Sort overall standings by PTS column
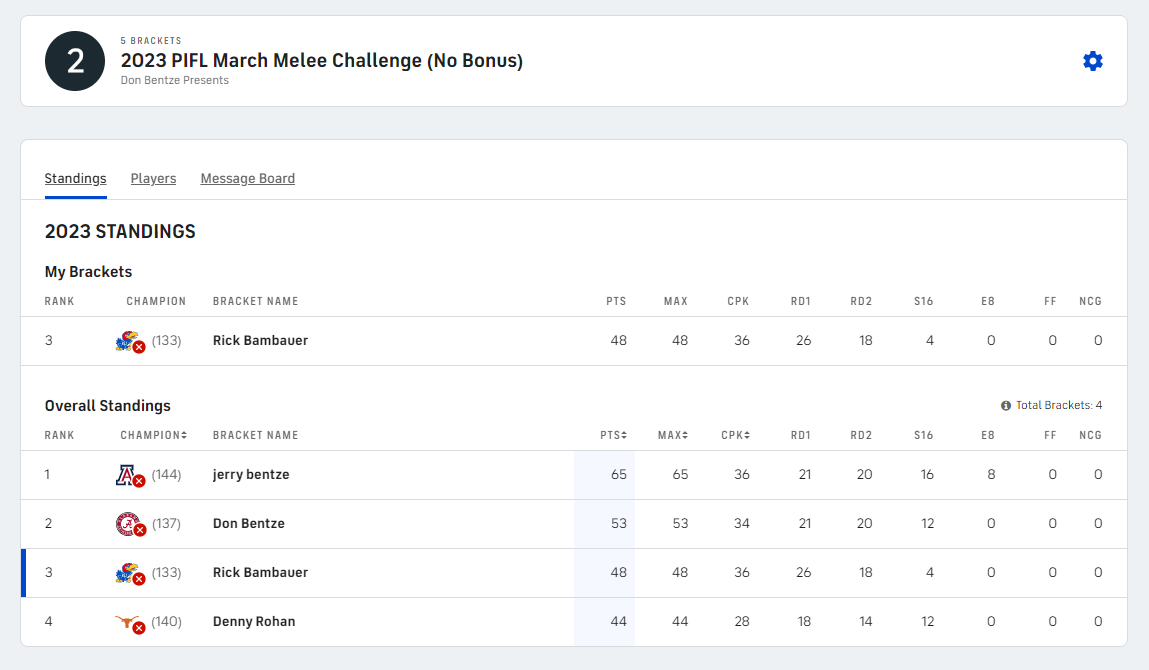The width and height of the screenshot is (1149, 670). tap(613, 435)
